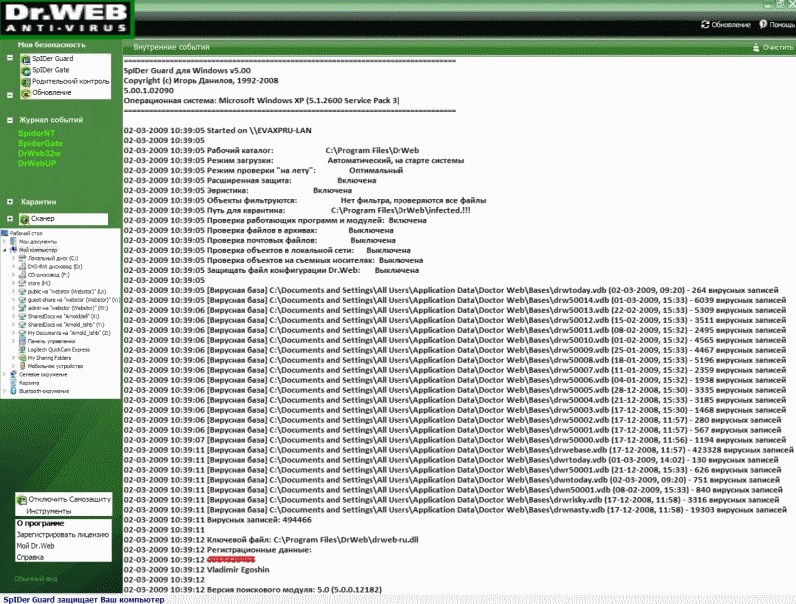This screenshot has width=796, height=604.
Task: Expand the guest-share на "webstor" tree node
Action: [14, 300]
